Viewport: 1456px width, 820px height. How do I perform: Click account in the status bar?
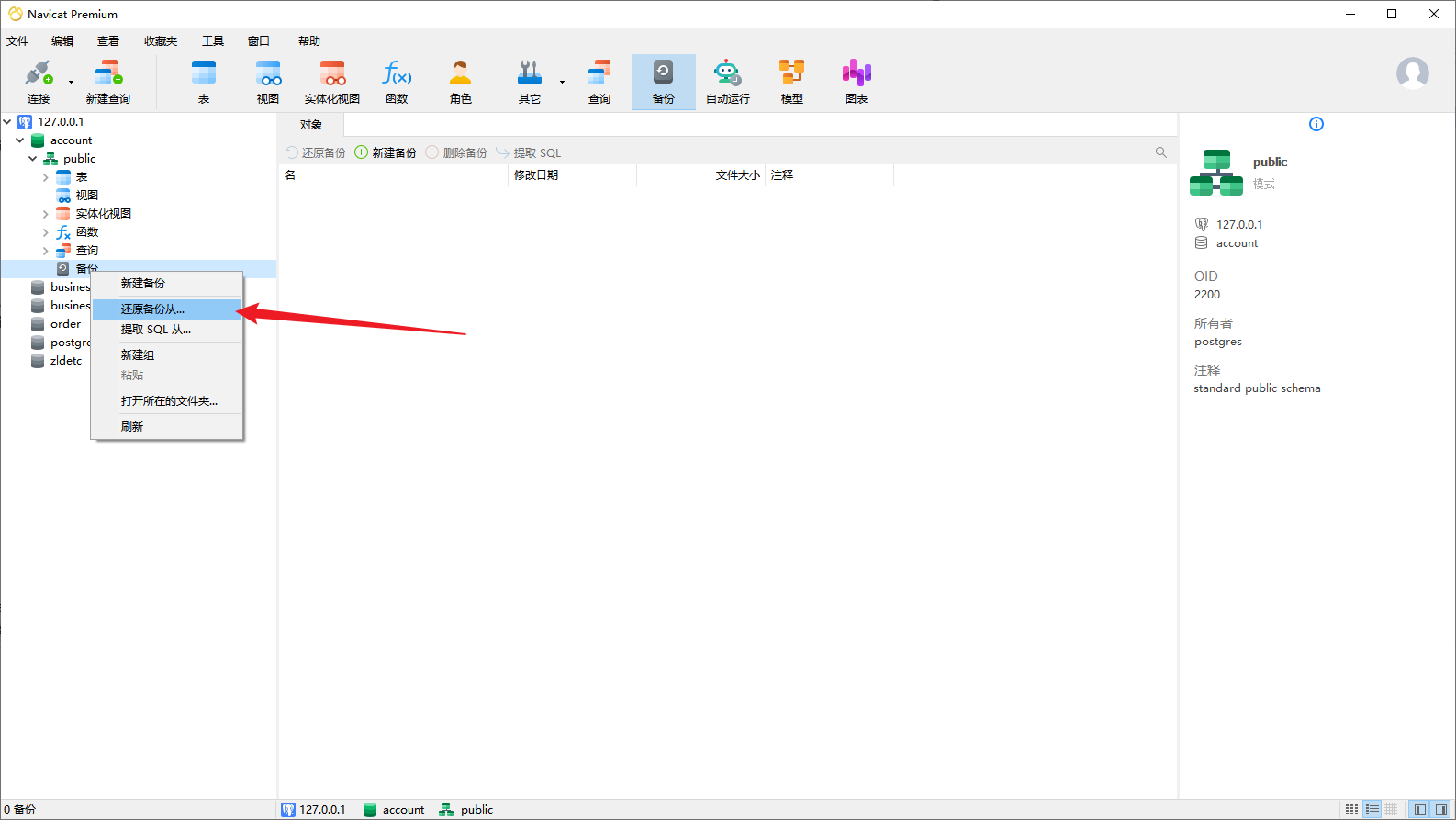394,809
